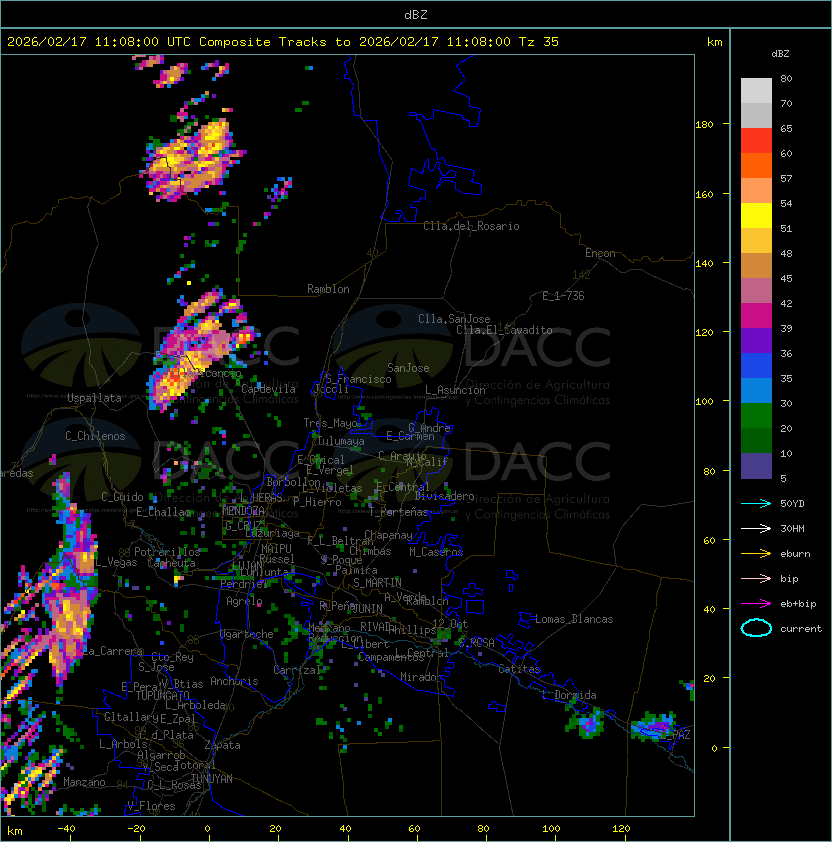The image size is (832, 842).
Task: Click the cyan current ellipse in legend
Action: [756, 628]
